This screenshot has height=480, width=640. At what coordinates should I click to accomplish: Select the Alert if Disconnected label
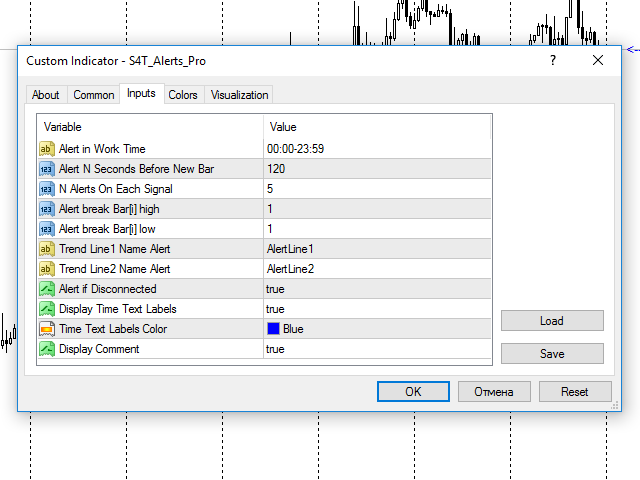point(107,289)
